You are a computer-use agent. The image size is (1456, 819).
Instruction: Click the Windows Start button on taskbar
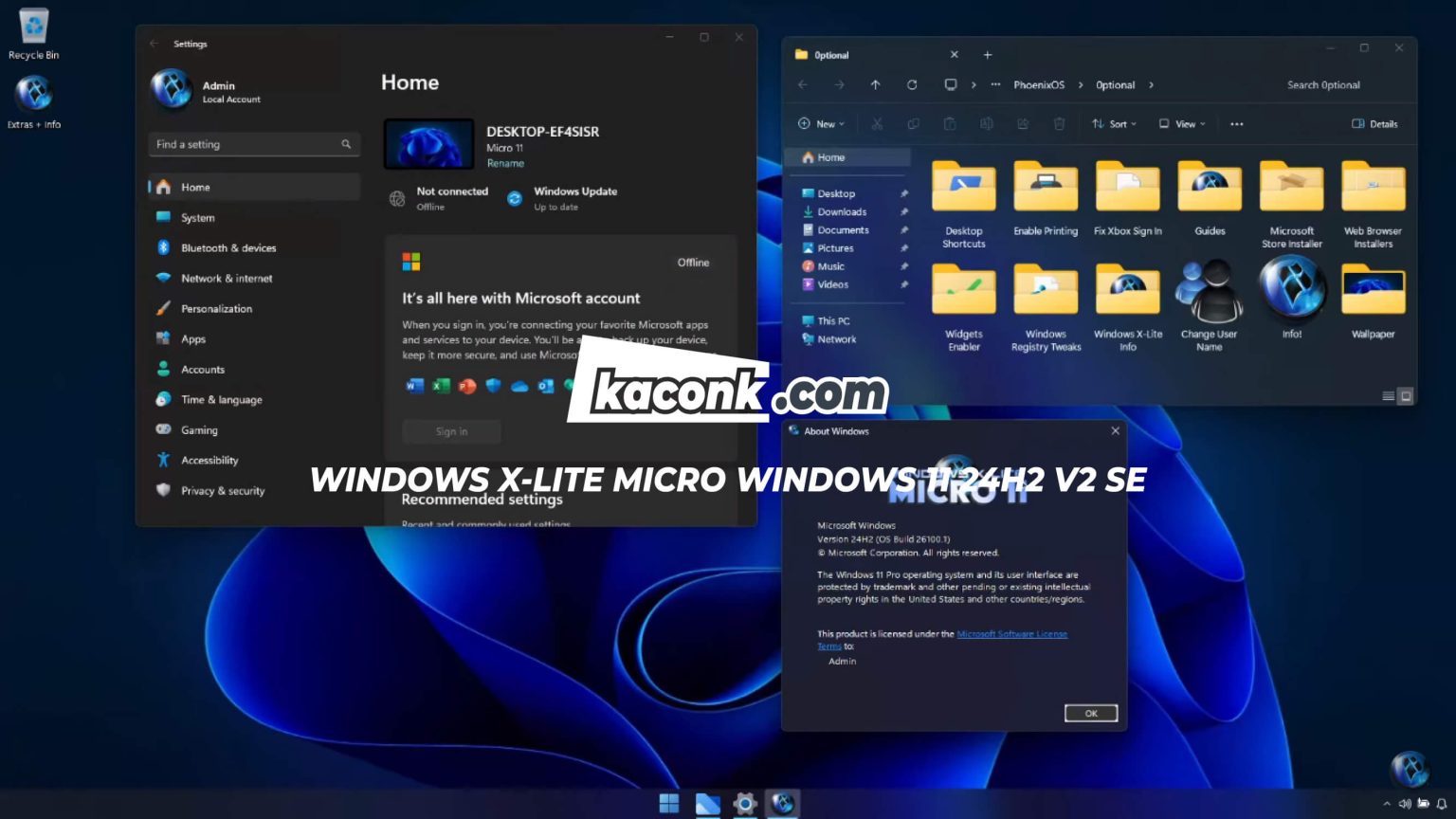coord(669,803)
